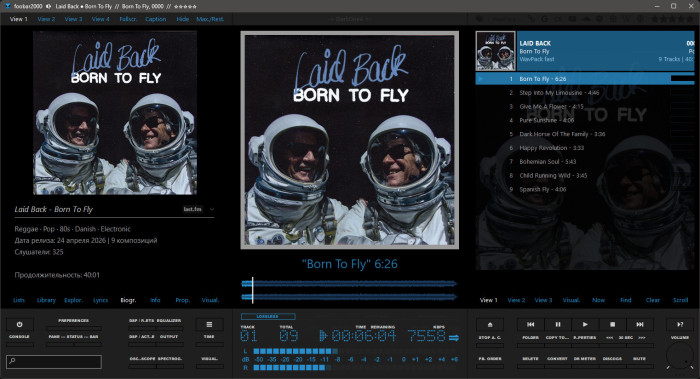
Task: Skip to the previous track
Action: [530, 325]
